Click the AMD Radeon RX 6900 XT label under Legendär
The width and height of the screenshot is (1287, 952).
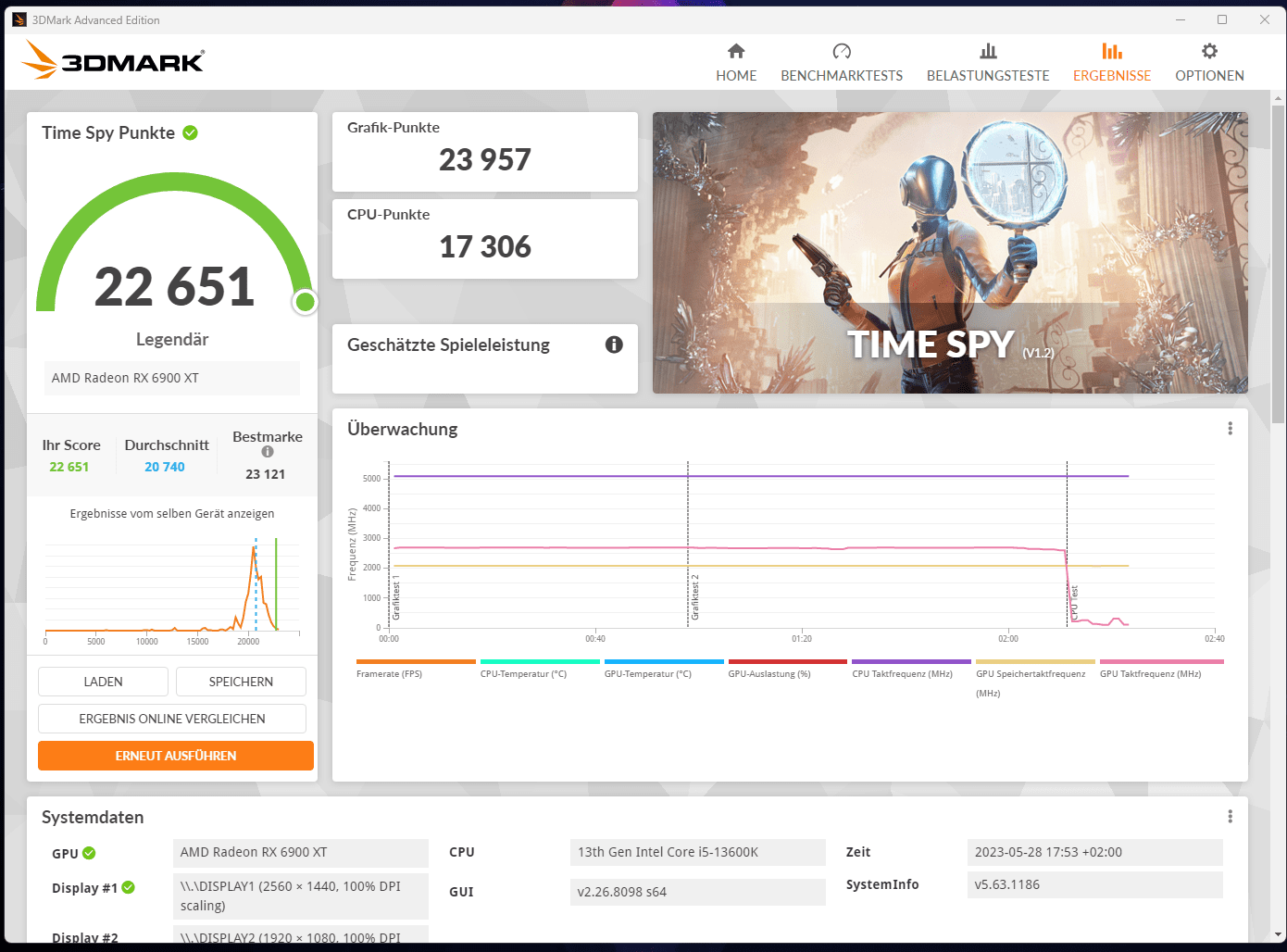(x=172, y=378)
